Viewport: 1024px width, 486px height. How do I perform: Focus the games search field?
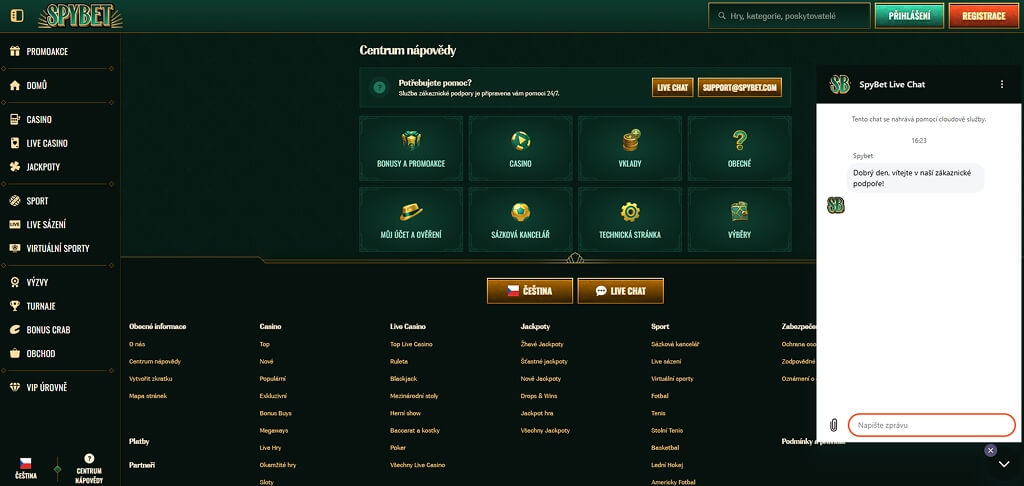(x=789, y=16)
